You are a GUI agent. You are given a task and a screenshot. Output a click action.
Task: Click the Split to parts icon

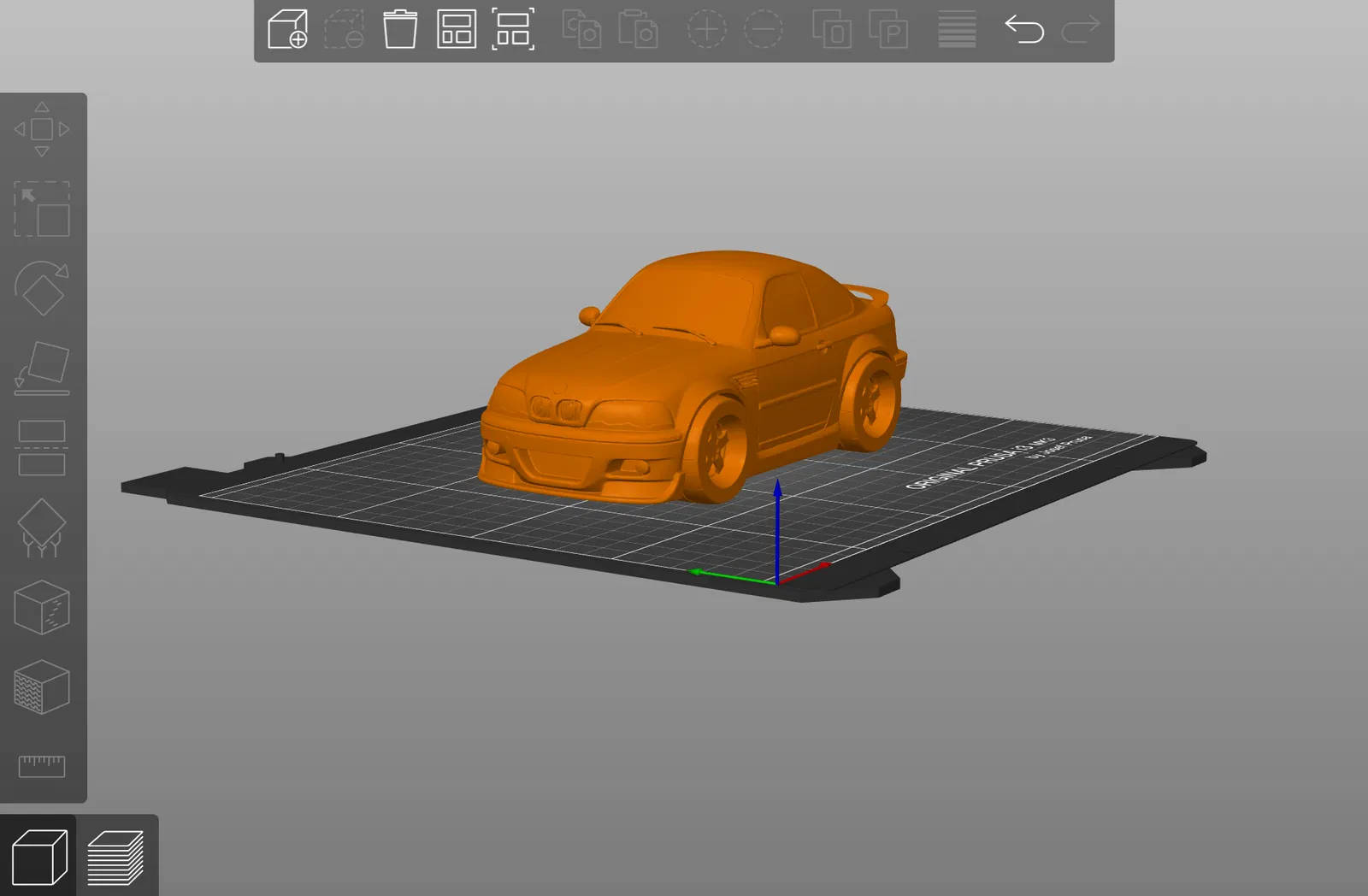click(x=888, y=30)
